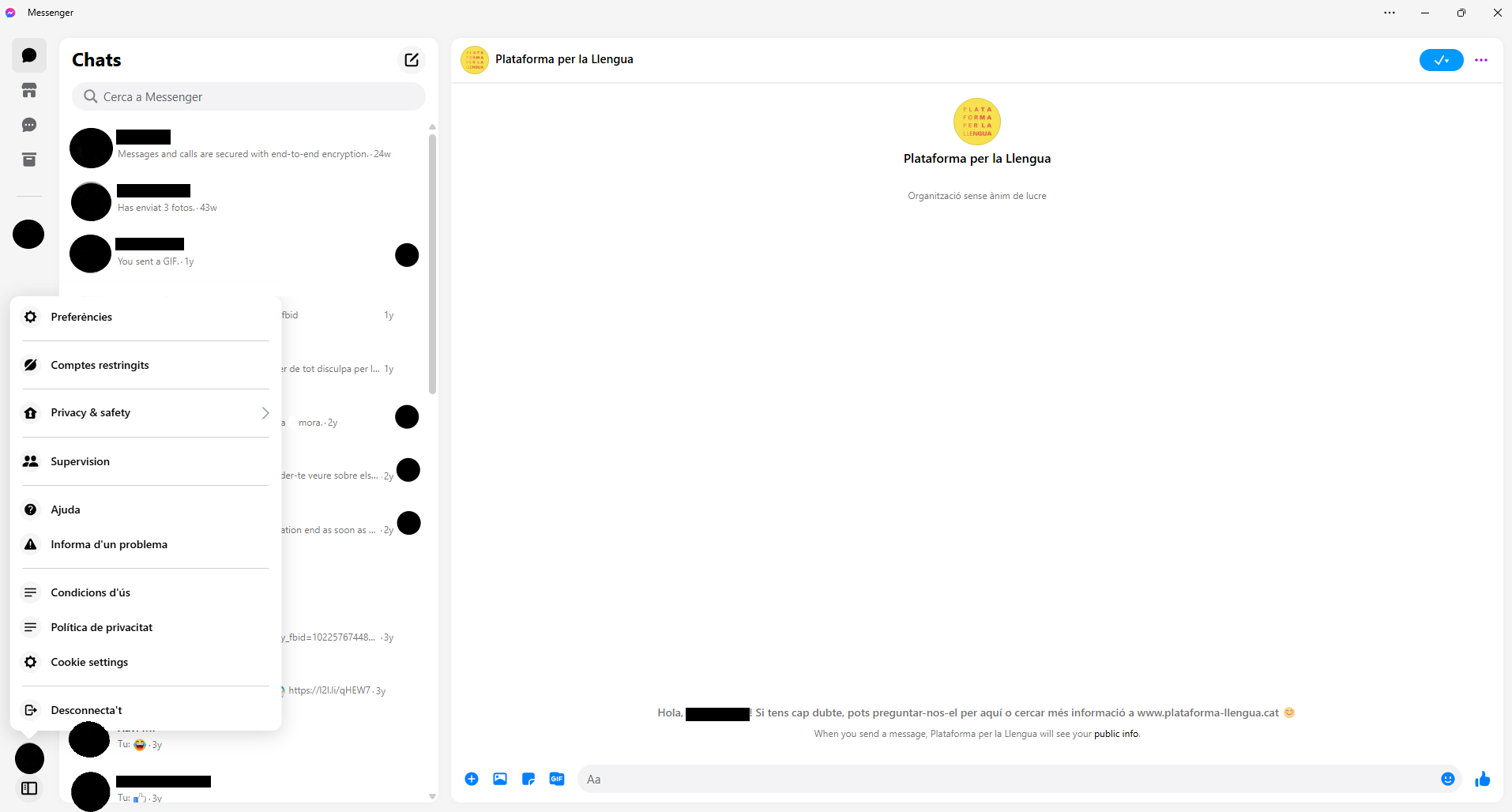Send a thumbs-up like

[x=1483, y=779]
